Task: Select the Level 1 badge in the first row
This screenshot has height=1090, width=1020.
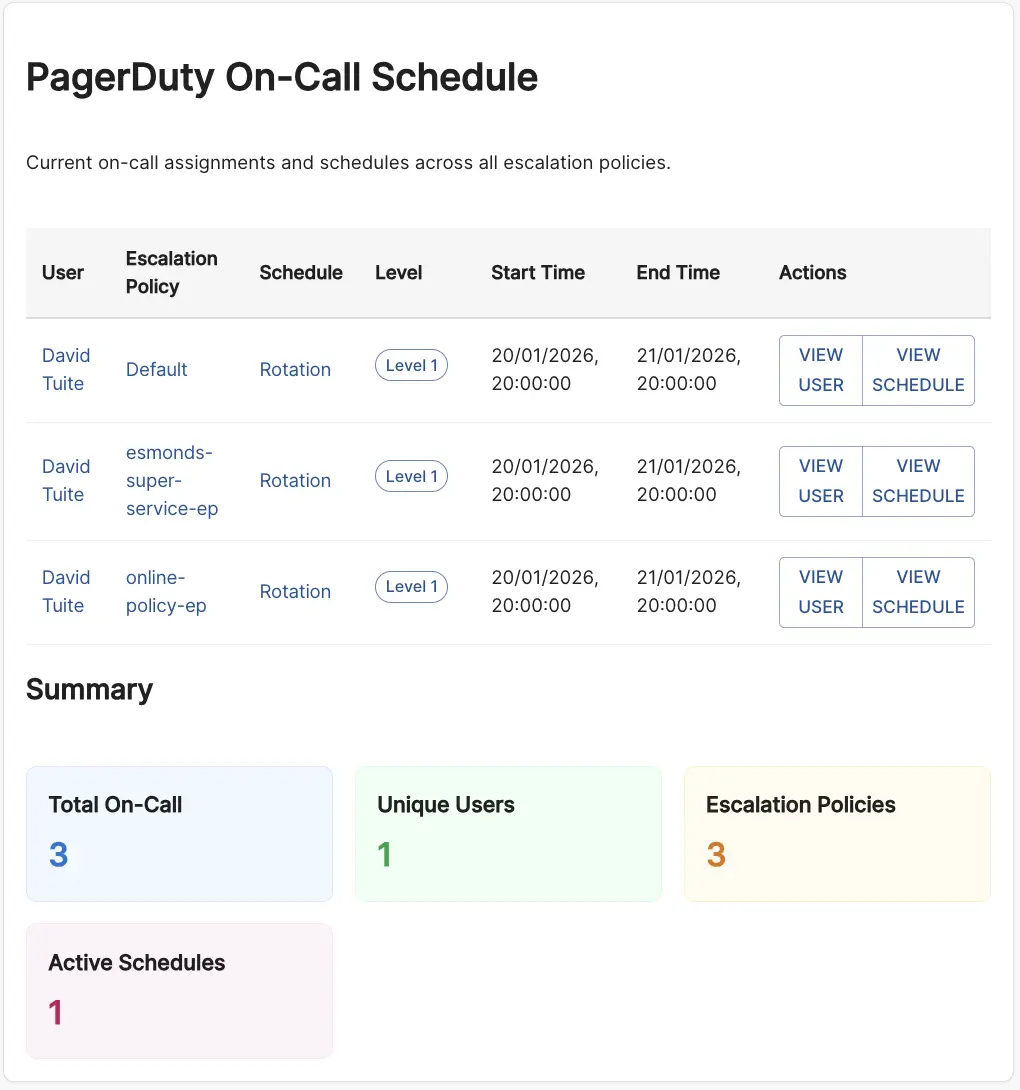Action: [410, 365]
